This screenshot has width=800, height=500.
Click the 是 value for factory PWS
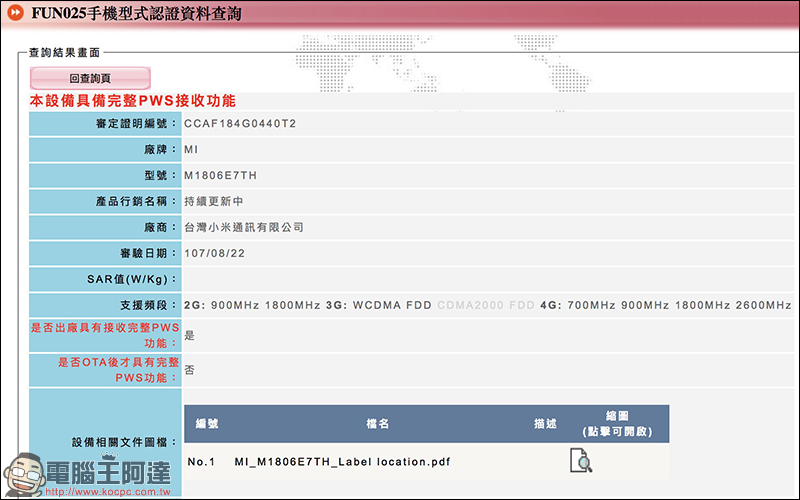click(x=189, y=335)
